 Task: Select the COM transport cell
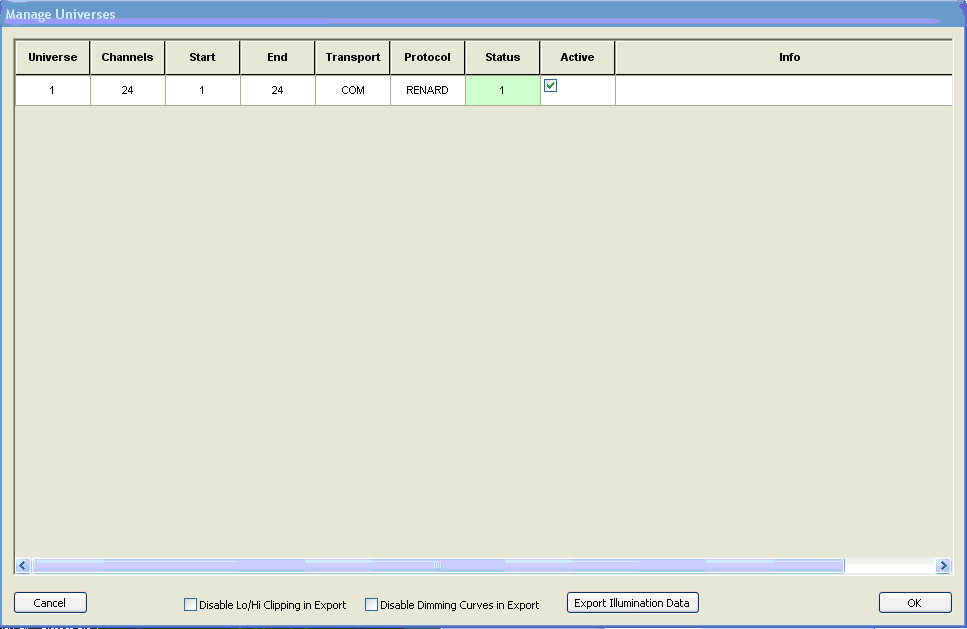click(x=353, y=90)
